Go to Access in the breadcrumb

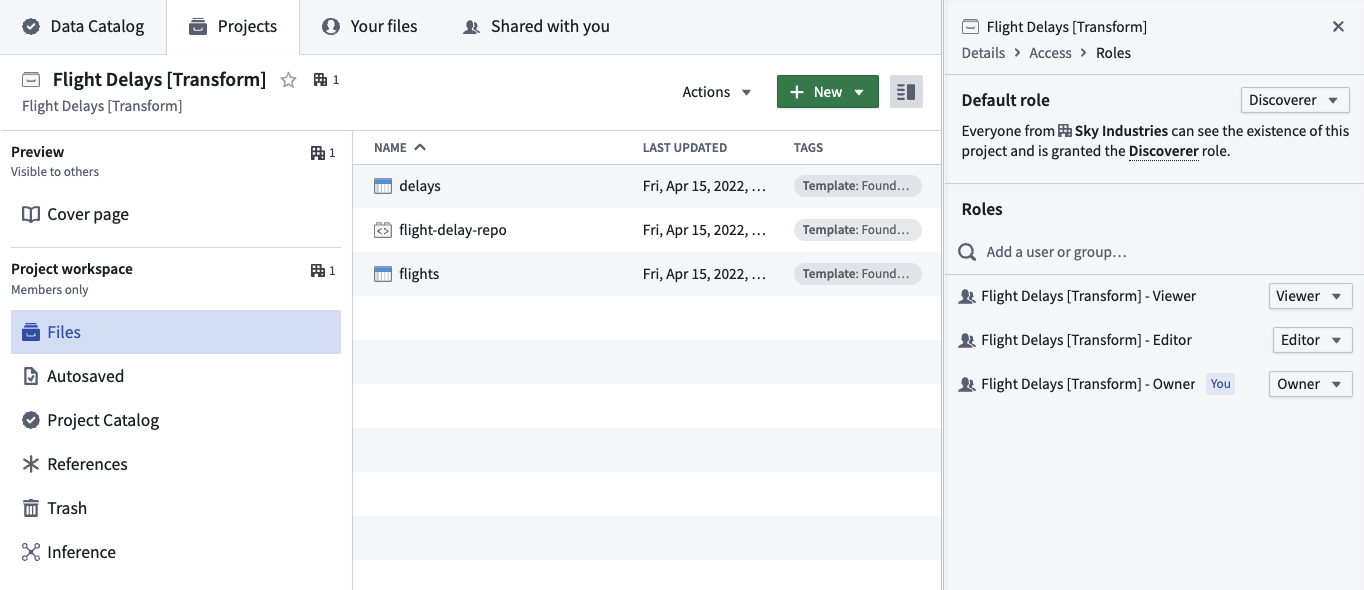click(1050, 53)
